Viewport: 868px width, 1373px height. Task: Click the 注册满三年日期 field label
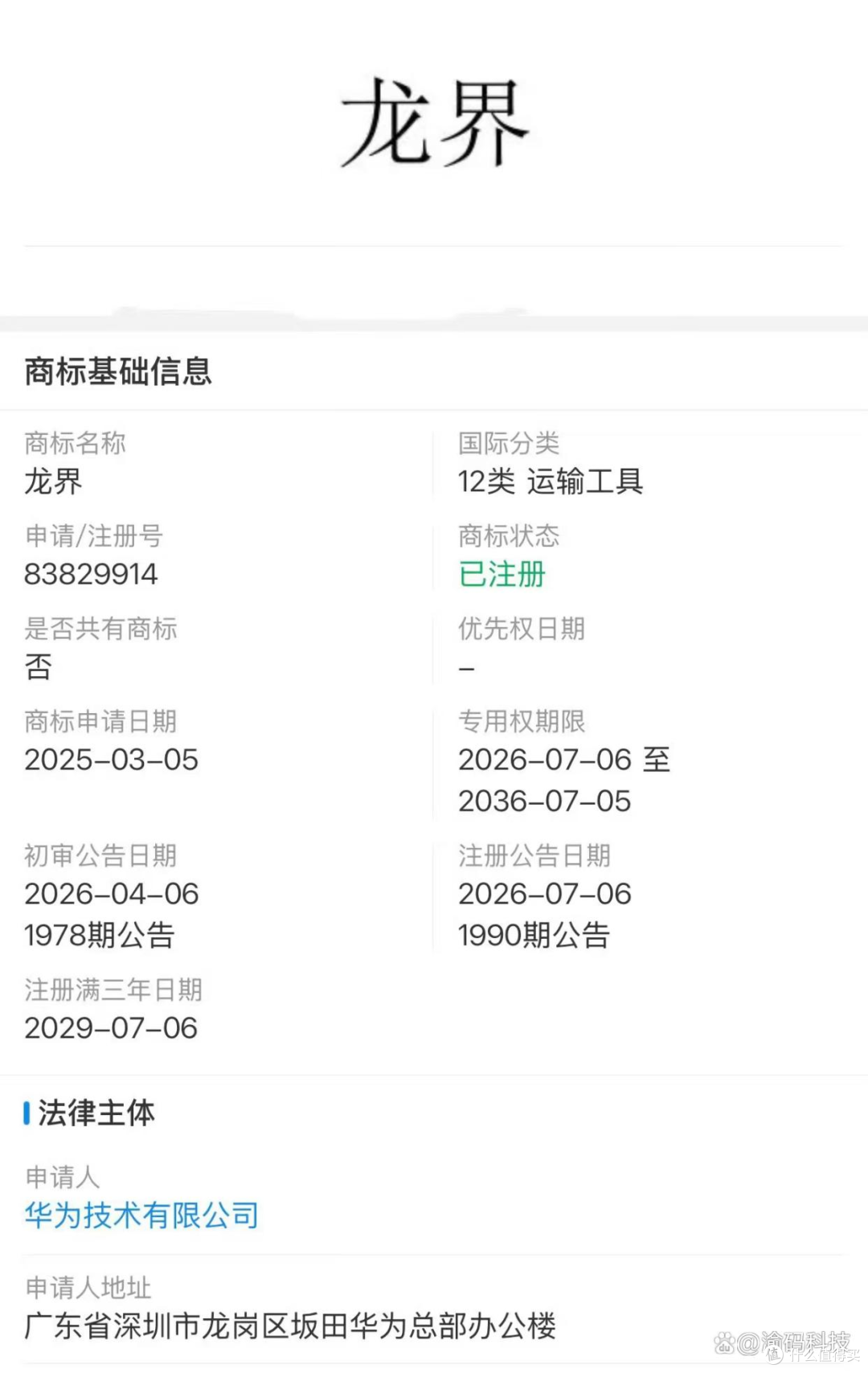pos(113,990)
